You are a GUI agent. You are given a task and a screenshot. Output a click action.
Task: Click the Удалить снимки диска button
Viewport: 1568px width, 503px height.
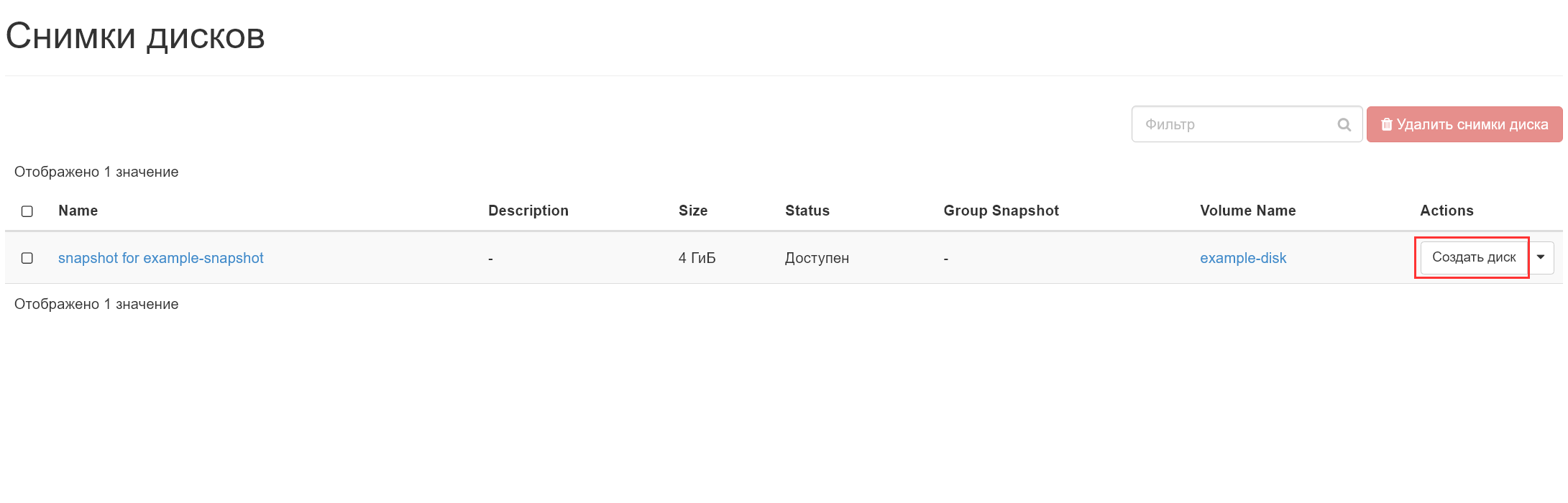click(1464, 124)
